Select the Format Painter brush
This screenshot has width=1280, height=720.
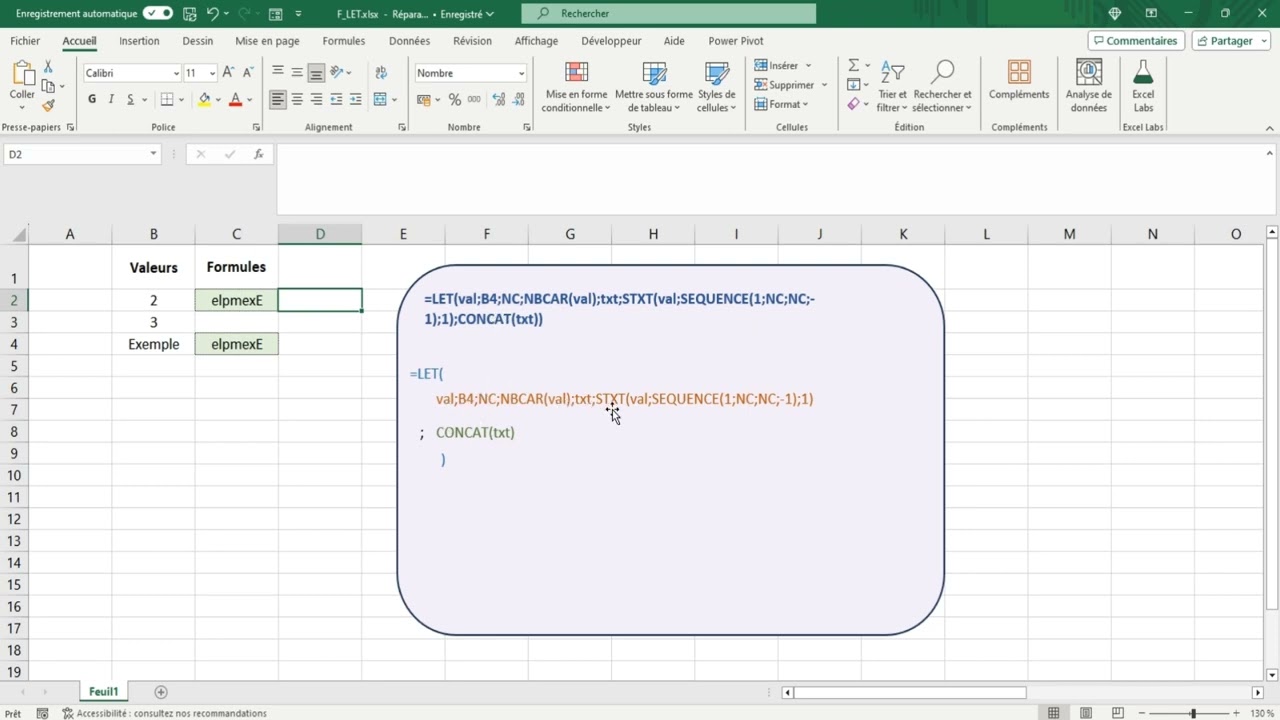[48, 105]
